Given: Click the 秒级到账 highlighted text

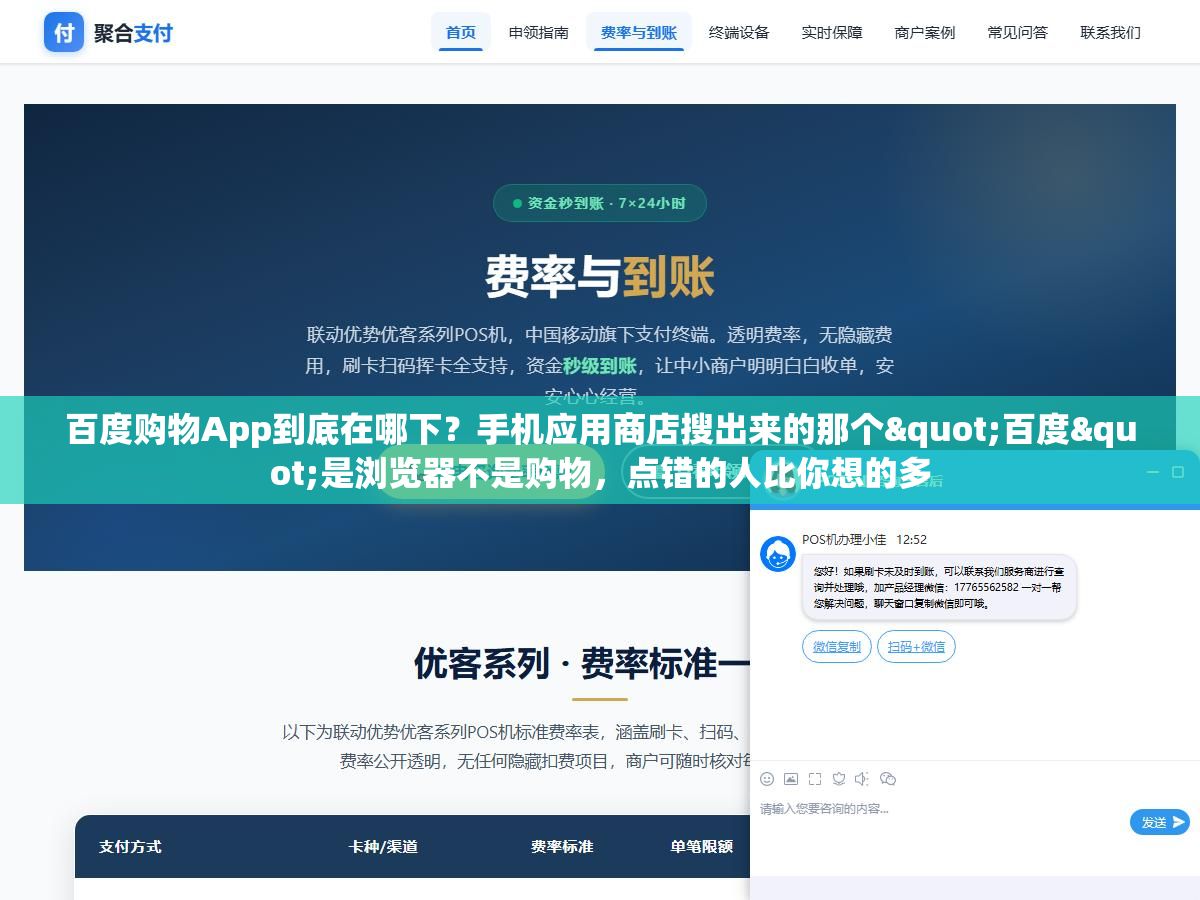Looking at the screenshot, I should tap(600, 365).
